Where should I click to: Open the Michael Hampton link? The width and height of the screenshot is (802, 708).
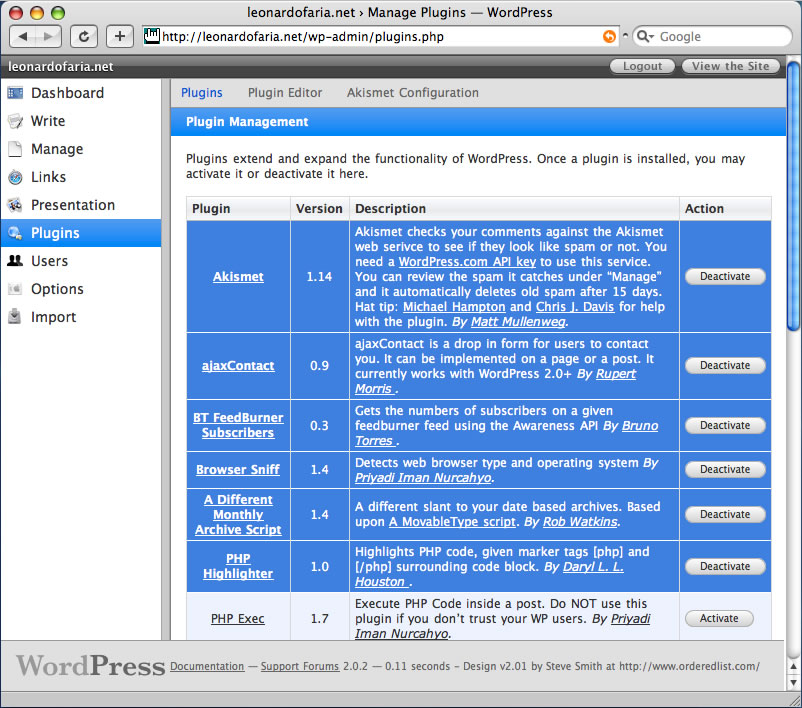click(x=454, y=306)
